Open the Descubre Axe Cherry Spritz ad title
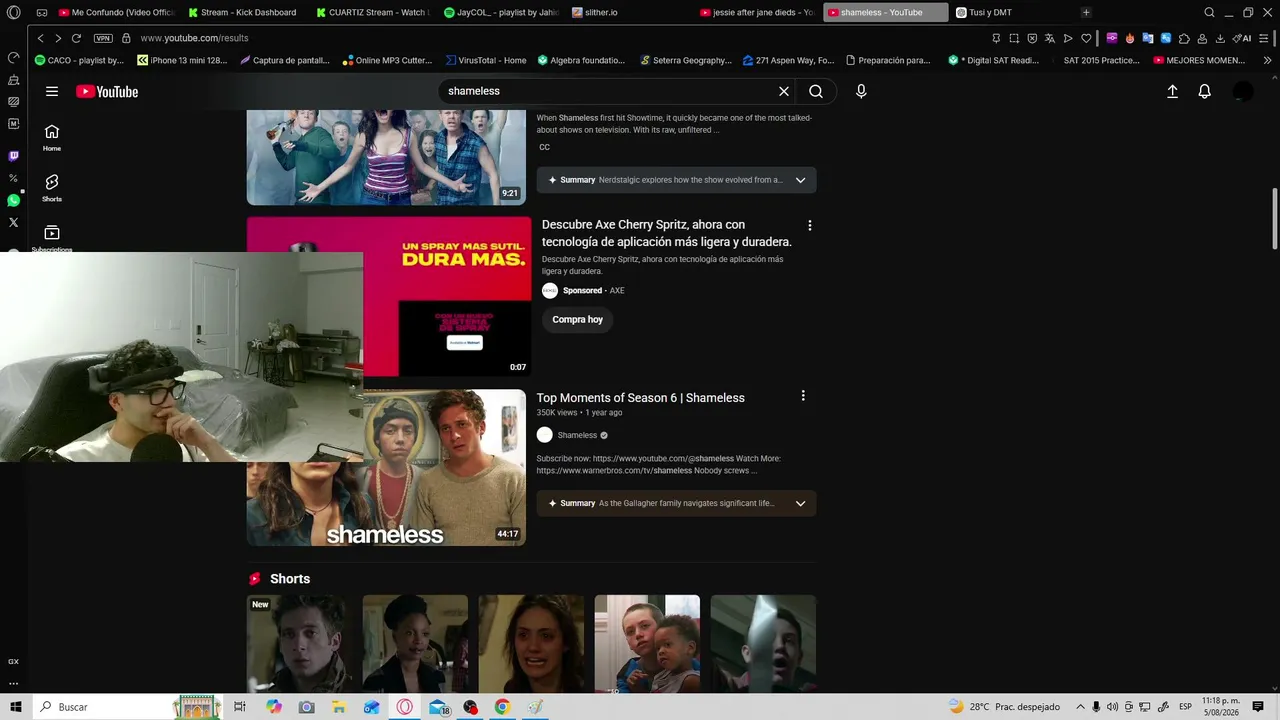This screenshot has height=720, width=1280. coord(667,233)
